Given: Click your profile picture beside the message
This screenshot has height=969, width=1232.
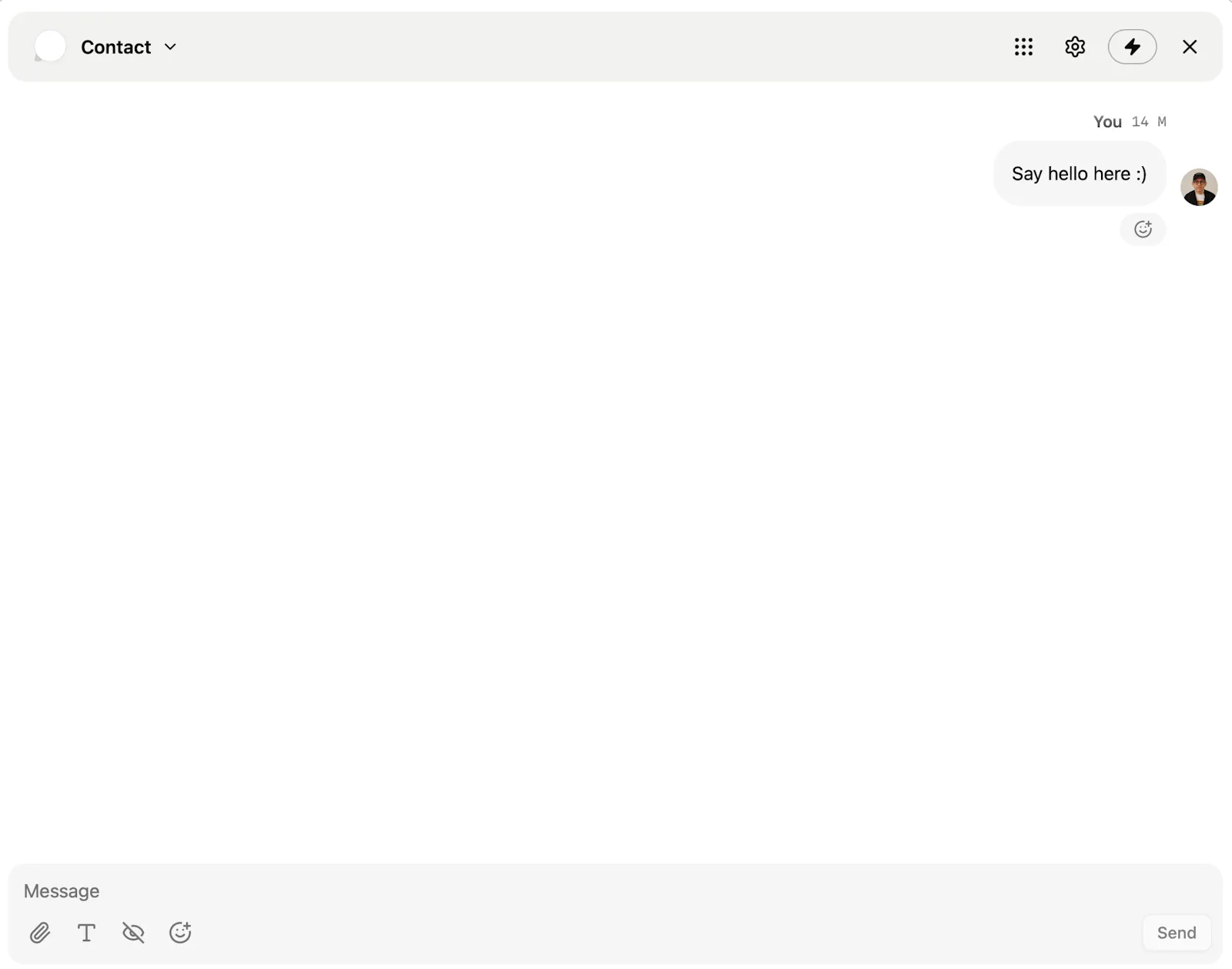Looking at the screenshot, I should [1199, 187].
